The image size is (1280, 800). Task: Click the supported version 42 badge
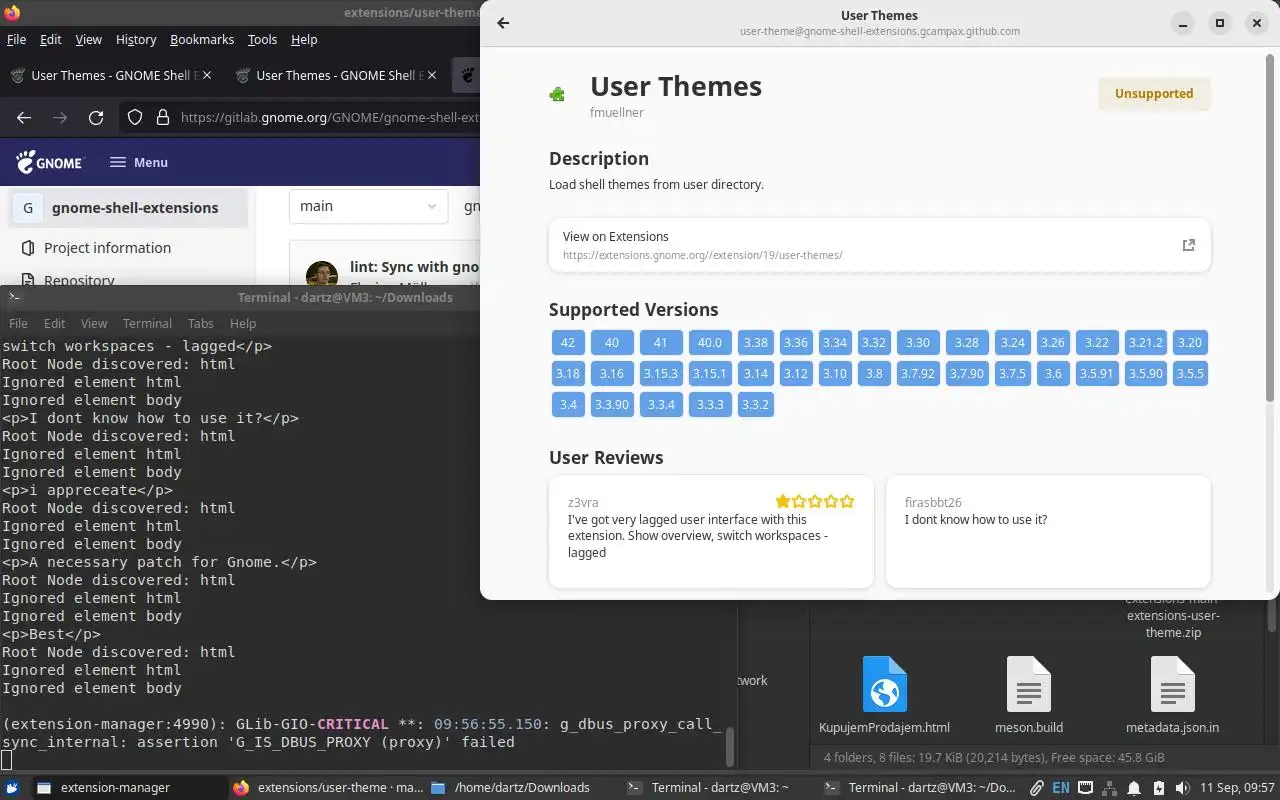(568, 342)
